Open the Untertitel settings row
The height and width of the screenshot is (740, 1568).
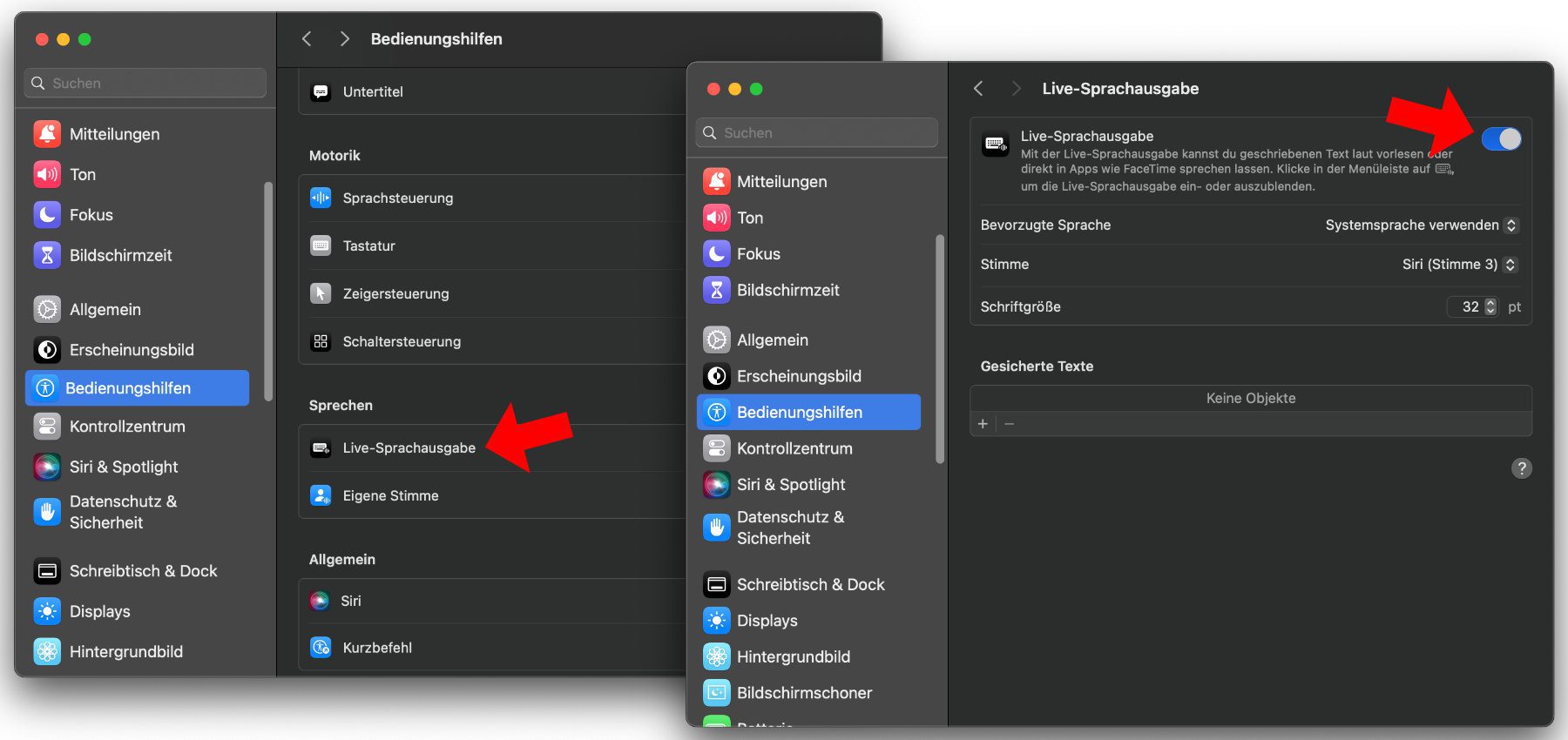coord(373,92)
